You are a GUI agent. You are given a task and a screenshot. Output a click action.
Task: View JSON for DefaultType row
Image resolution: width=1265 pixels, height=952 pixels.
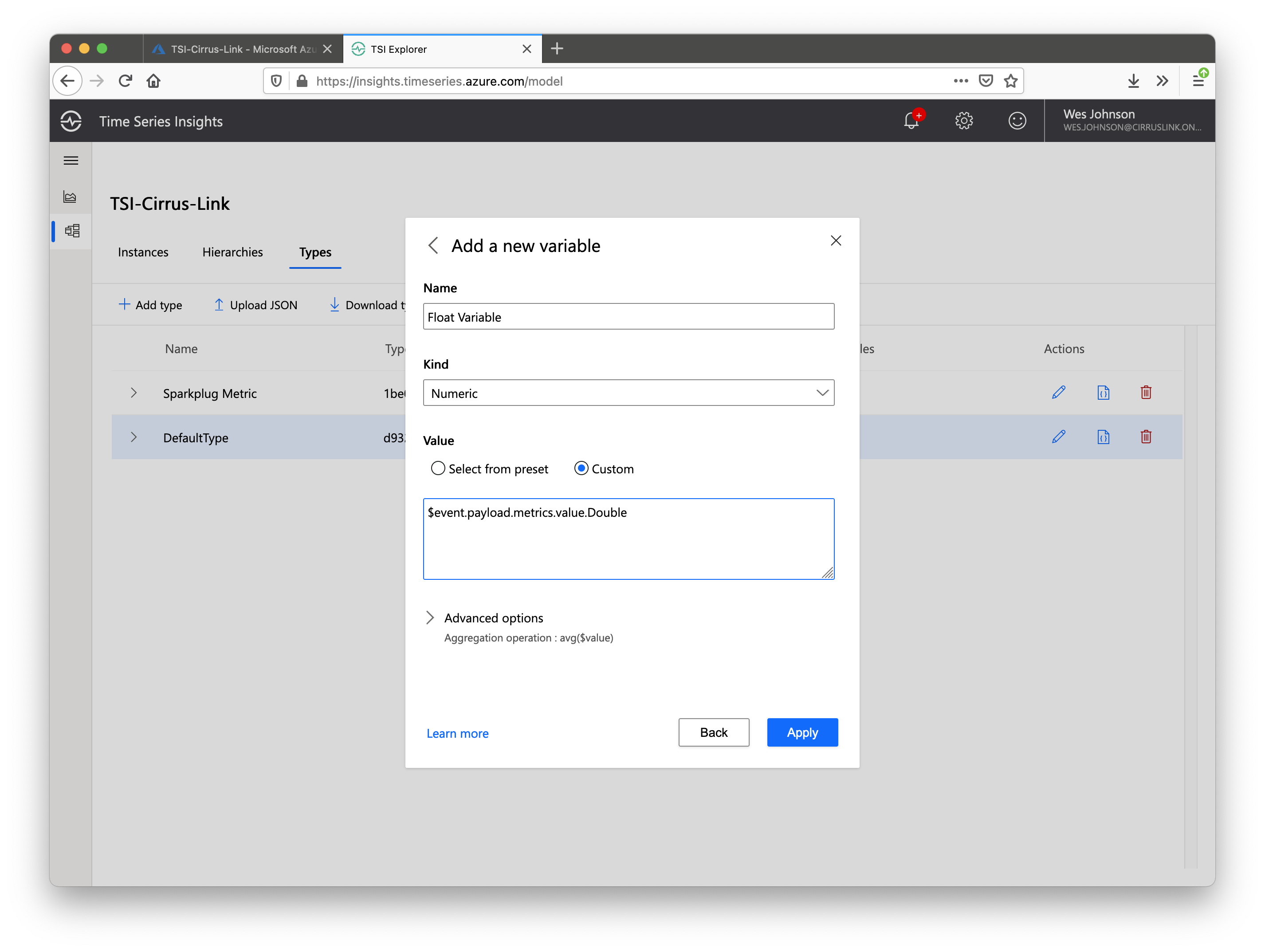1103,437
